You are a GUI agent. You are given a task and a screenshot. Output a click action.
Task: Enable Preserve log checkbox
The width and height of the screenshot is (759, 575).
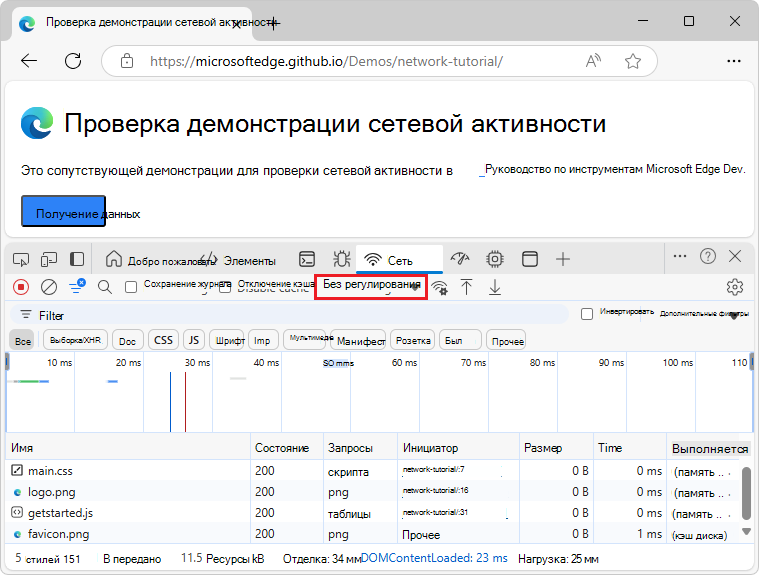coord(131,287)
